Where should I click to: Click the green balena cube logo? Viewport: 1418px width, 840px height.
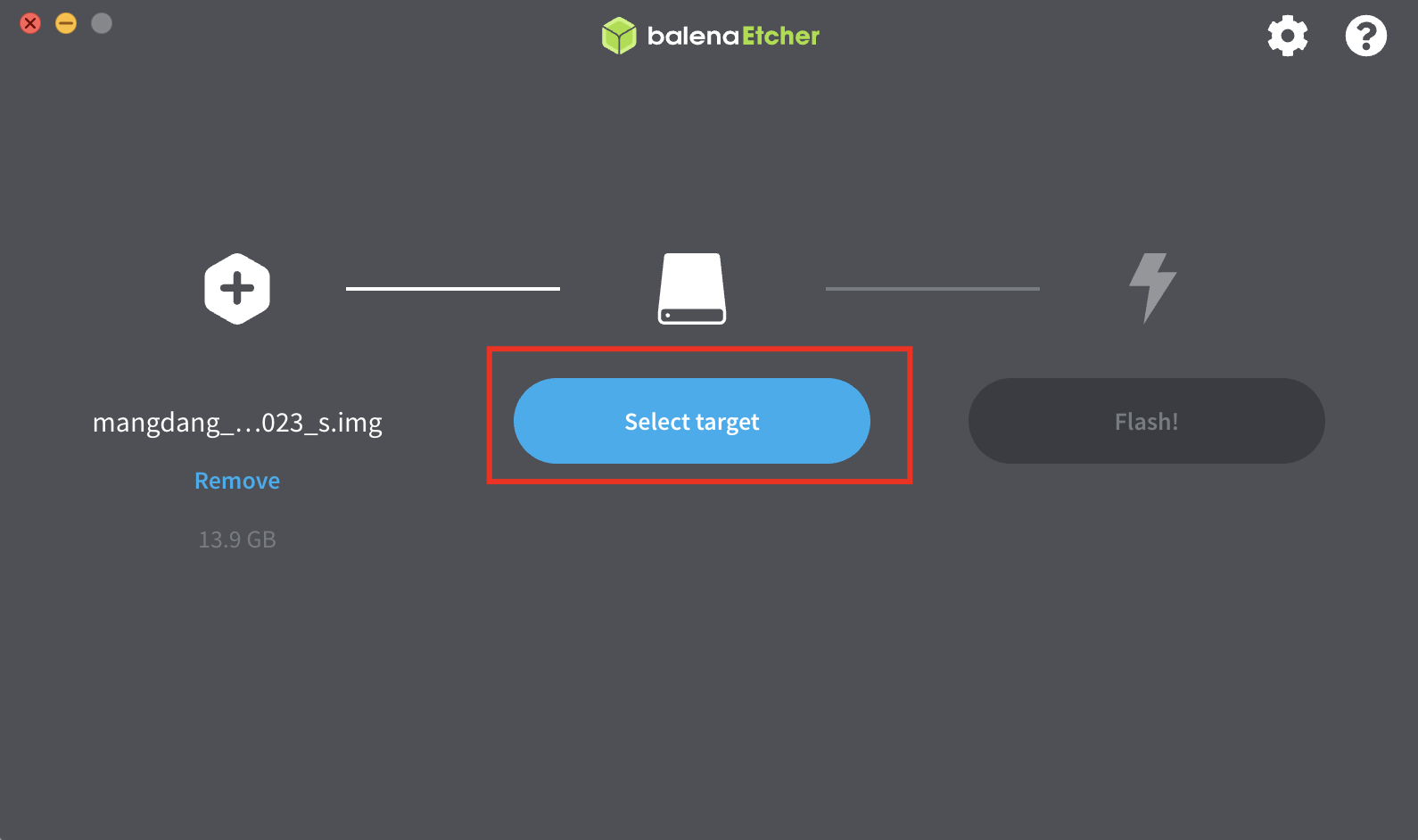tap(618, 36)
